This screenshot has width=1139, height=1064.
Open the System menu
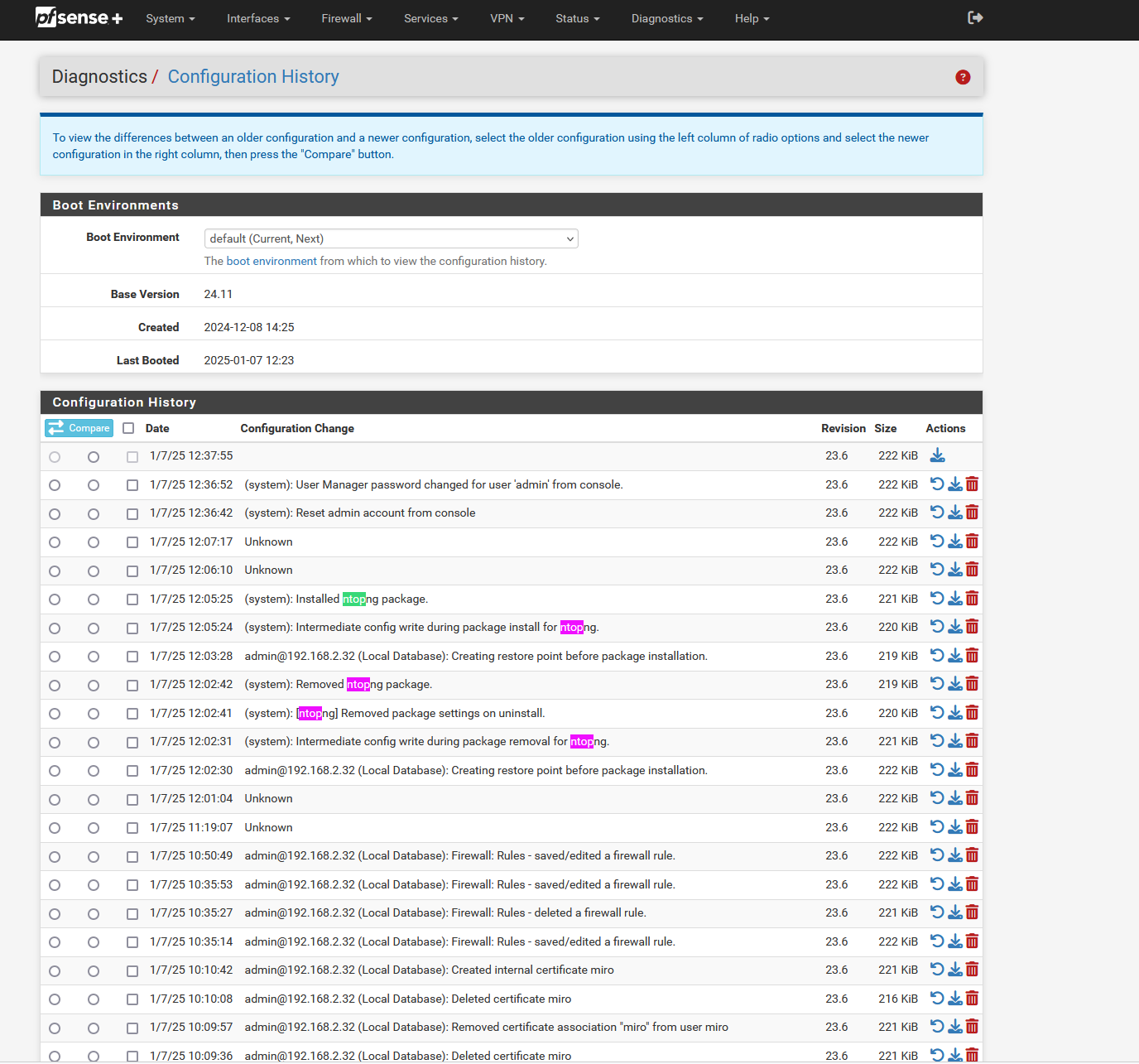click(170, 18)
